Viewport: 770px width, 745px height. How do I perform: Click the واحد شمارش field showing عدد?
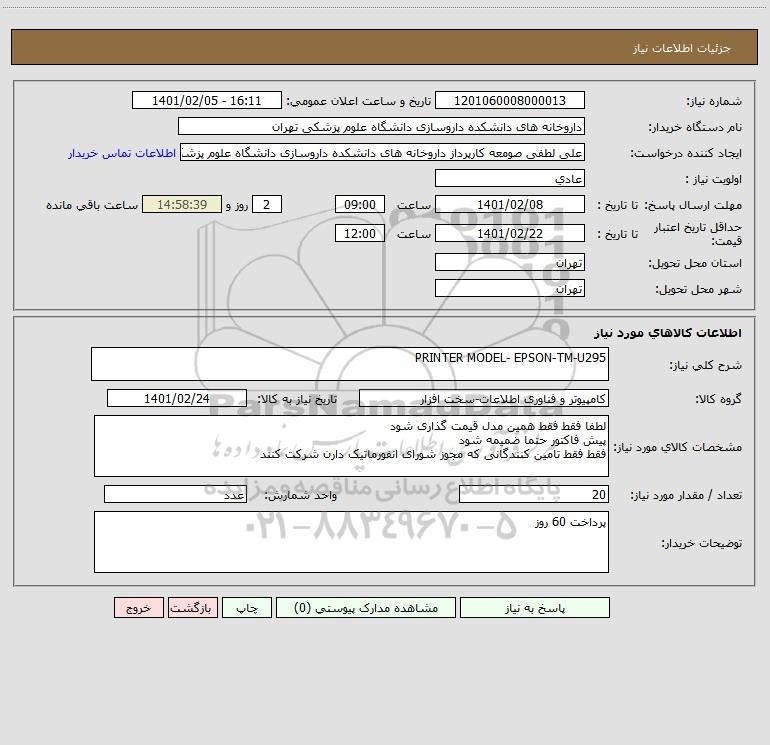175,494
